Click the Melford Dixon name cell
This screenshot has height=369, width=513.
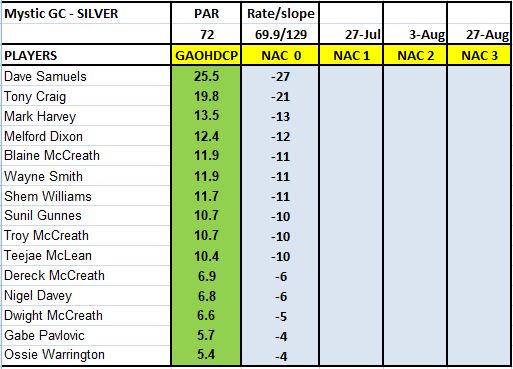coord(87,136)
